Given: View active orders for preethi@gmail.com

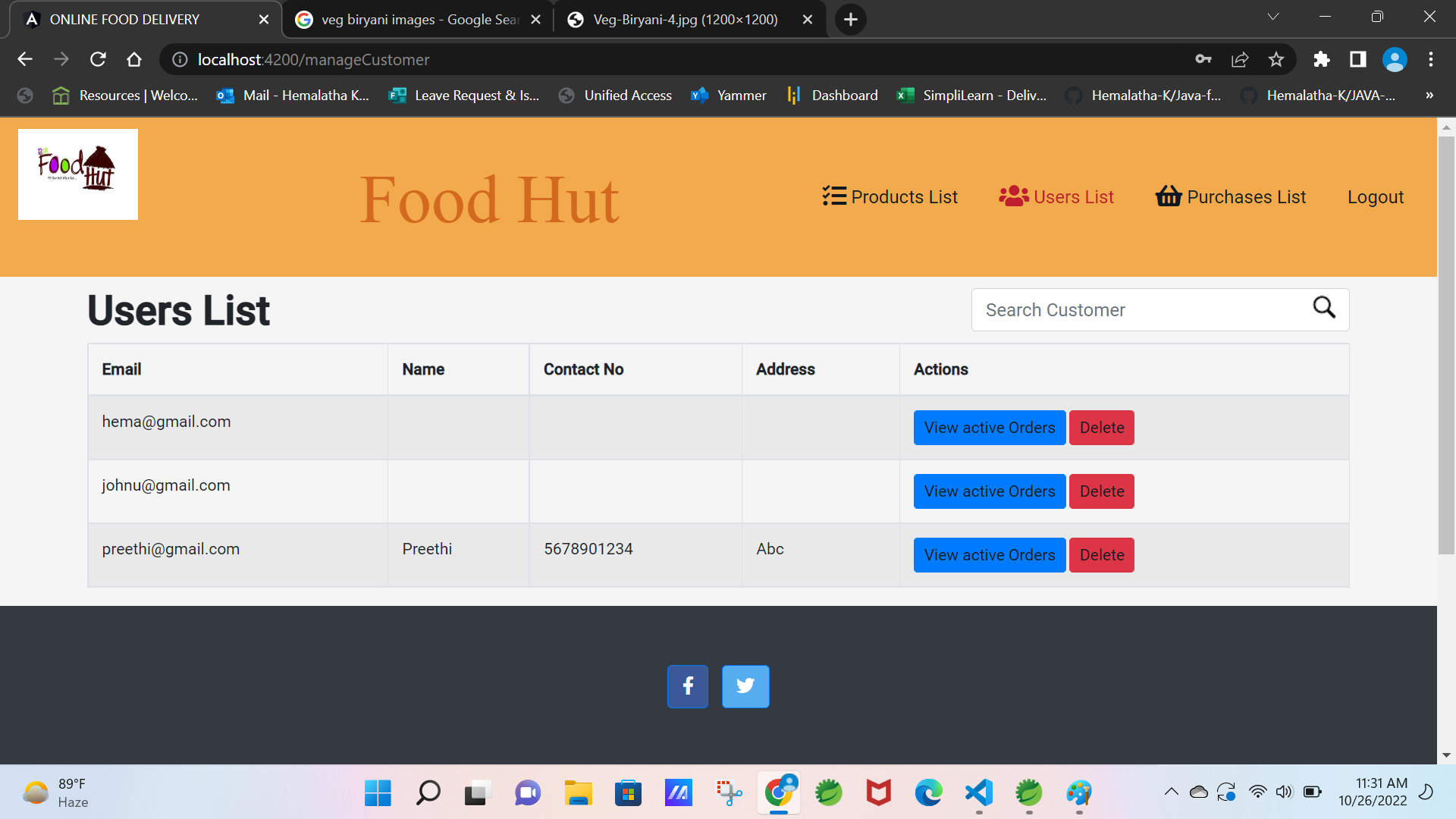Looking at the screenshot, I should coord(989,555).
